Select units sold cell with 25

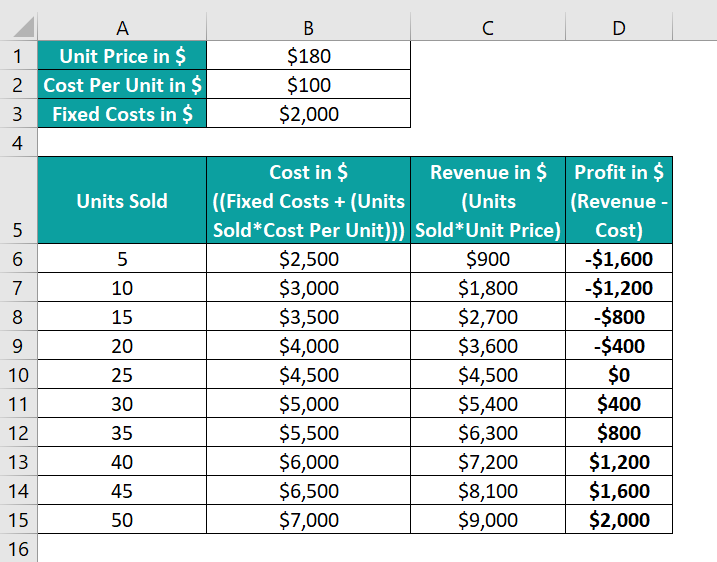(x=122, y=375)
